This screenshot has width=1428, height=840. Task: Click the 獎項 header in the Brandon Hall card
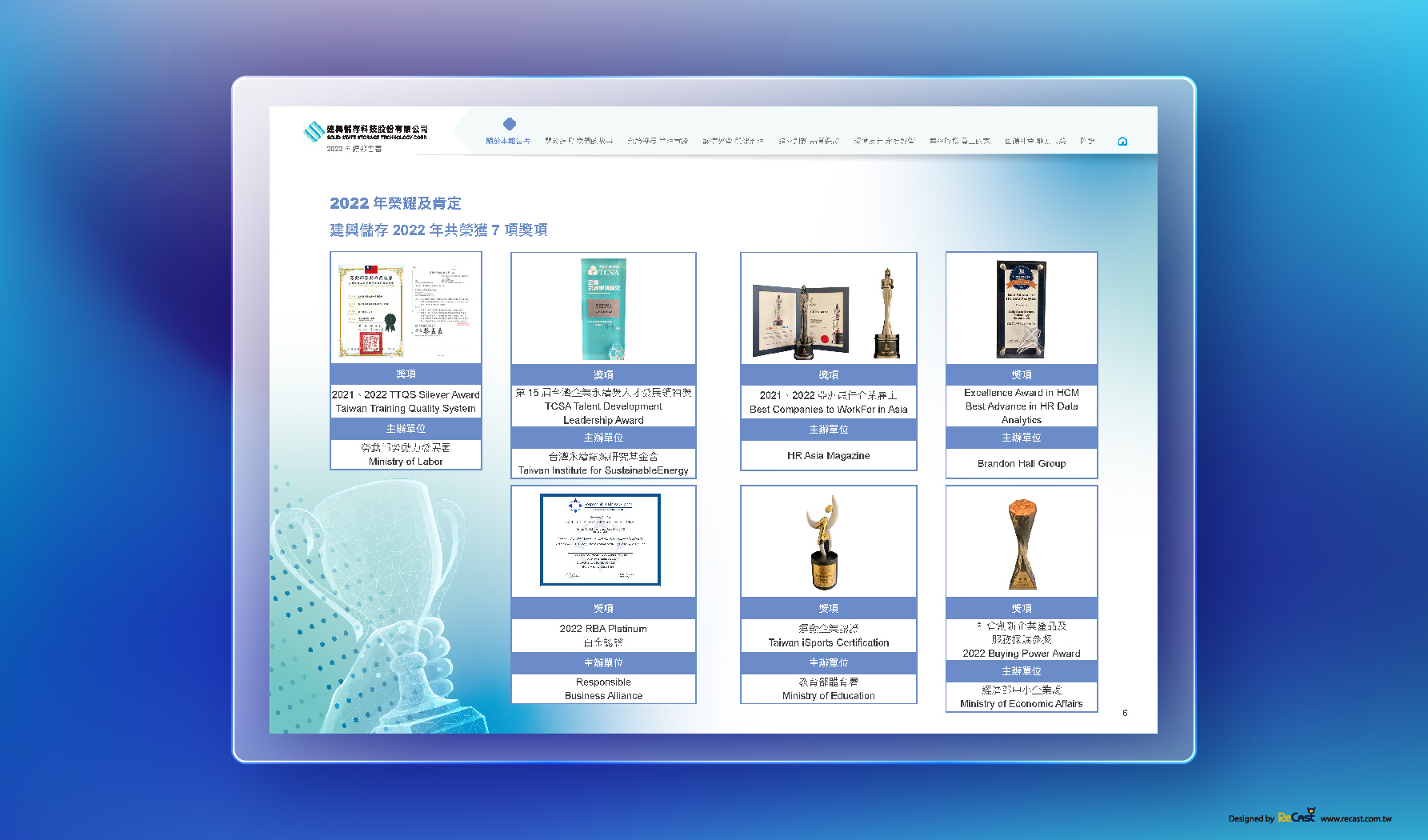(x=1022, y=375)
